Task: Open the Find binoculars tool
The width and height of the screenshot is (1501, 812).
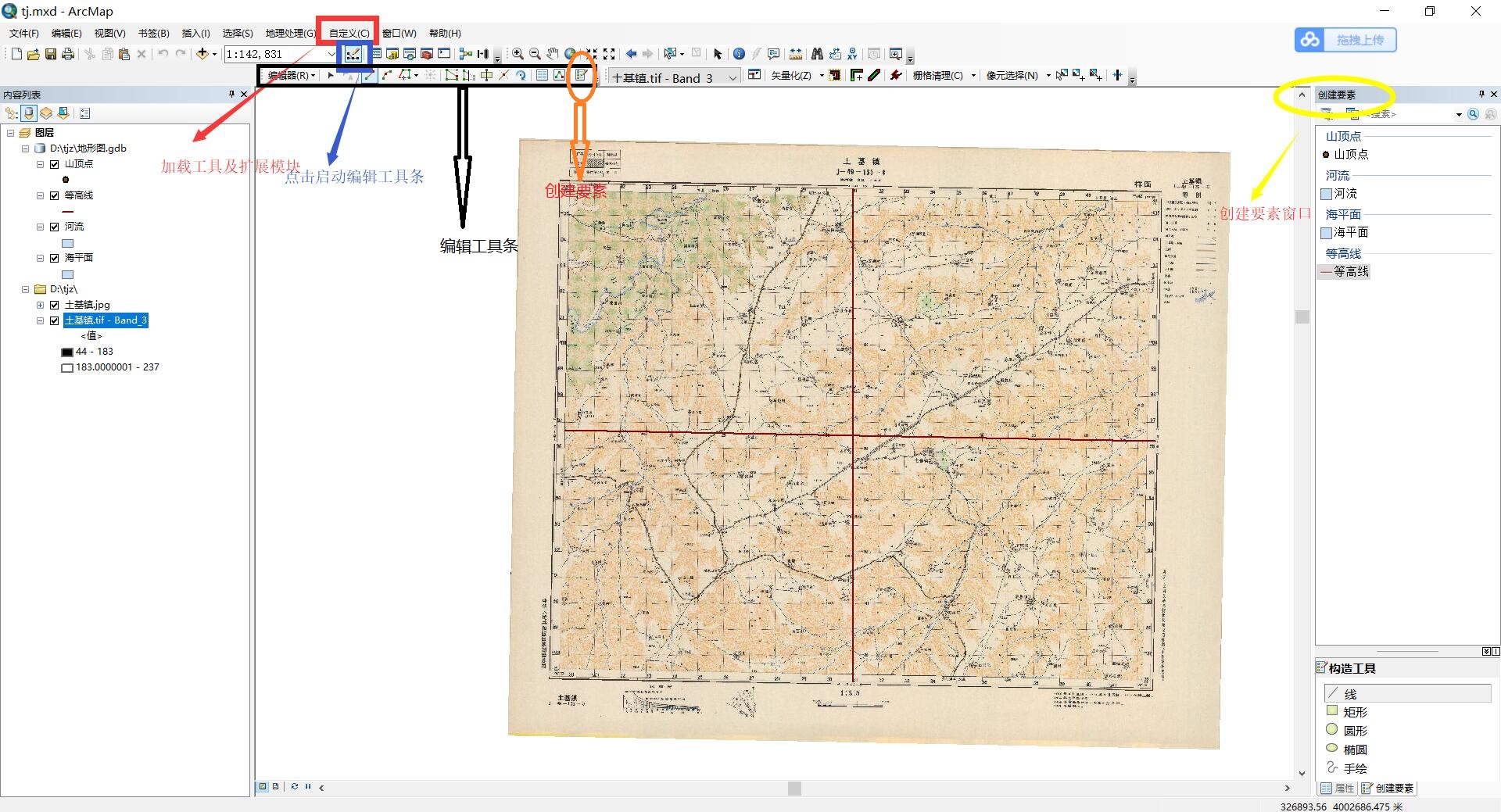Action: tap(817, 54)
